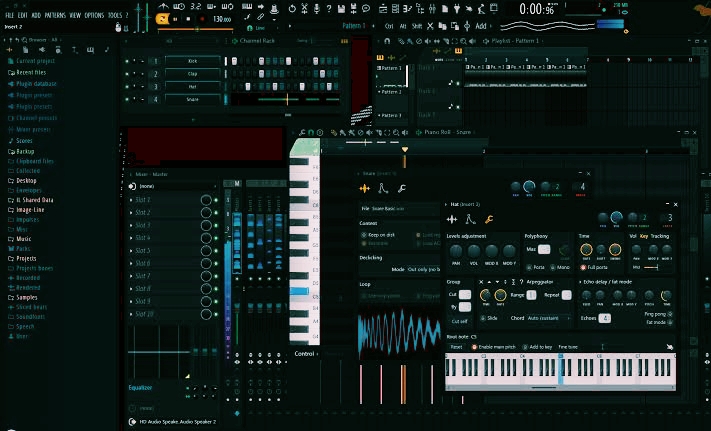Click the red record button
711x431 pixels.
pos(202,19)
